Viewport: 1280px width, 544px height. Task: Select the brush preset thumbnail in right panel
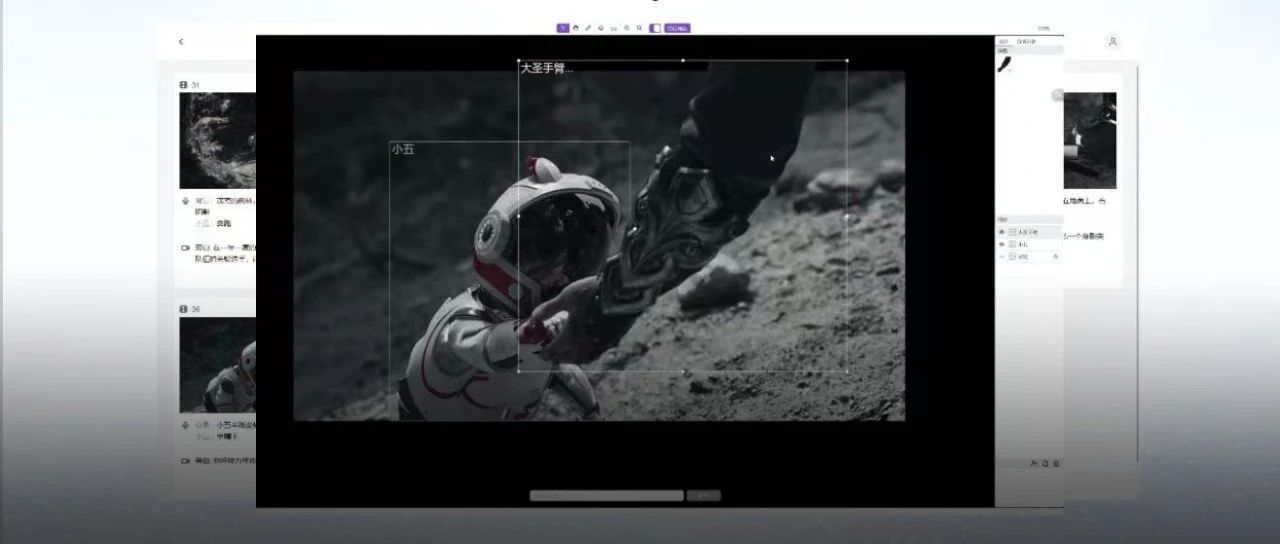point(1005,64)
